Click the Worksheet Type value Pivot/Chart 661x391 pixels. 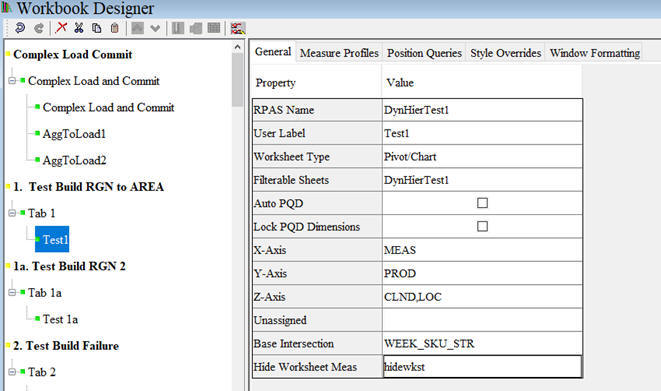coord(482,157)
